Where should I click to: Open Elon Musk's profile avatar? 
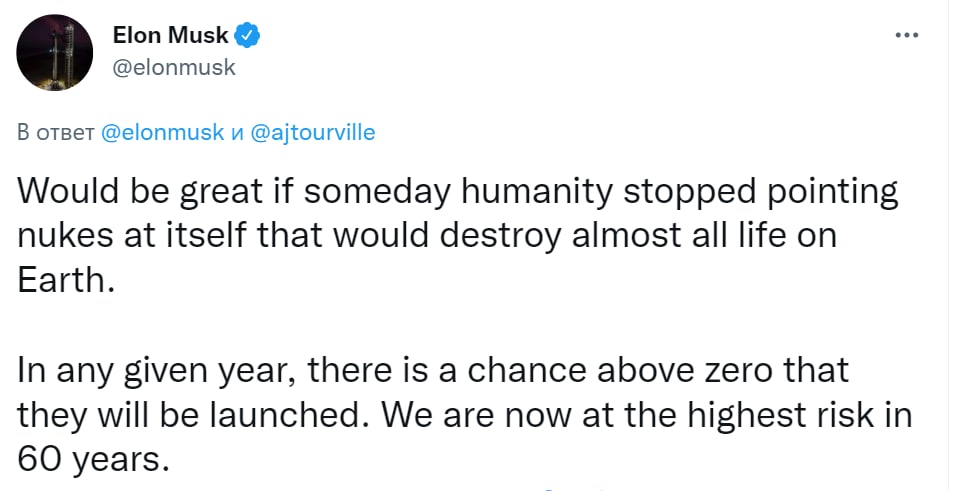[50, 52]
